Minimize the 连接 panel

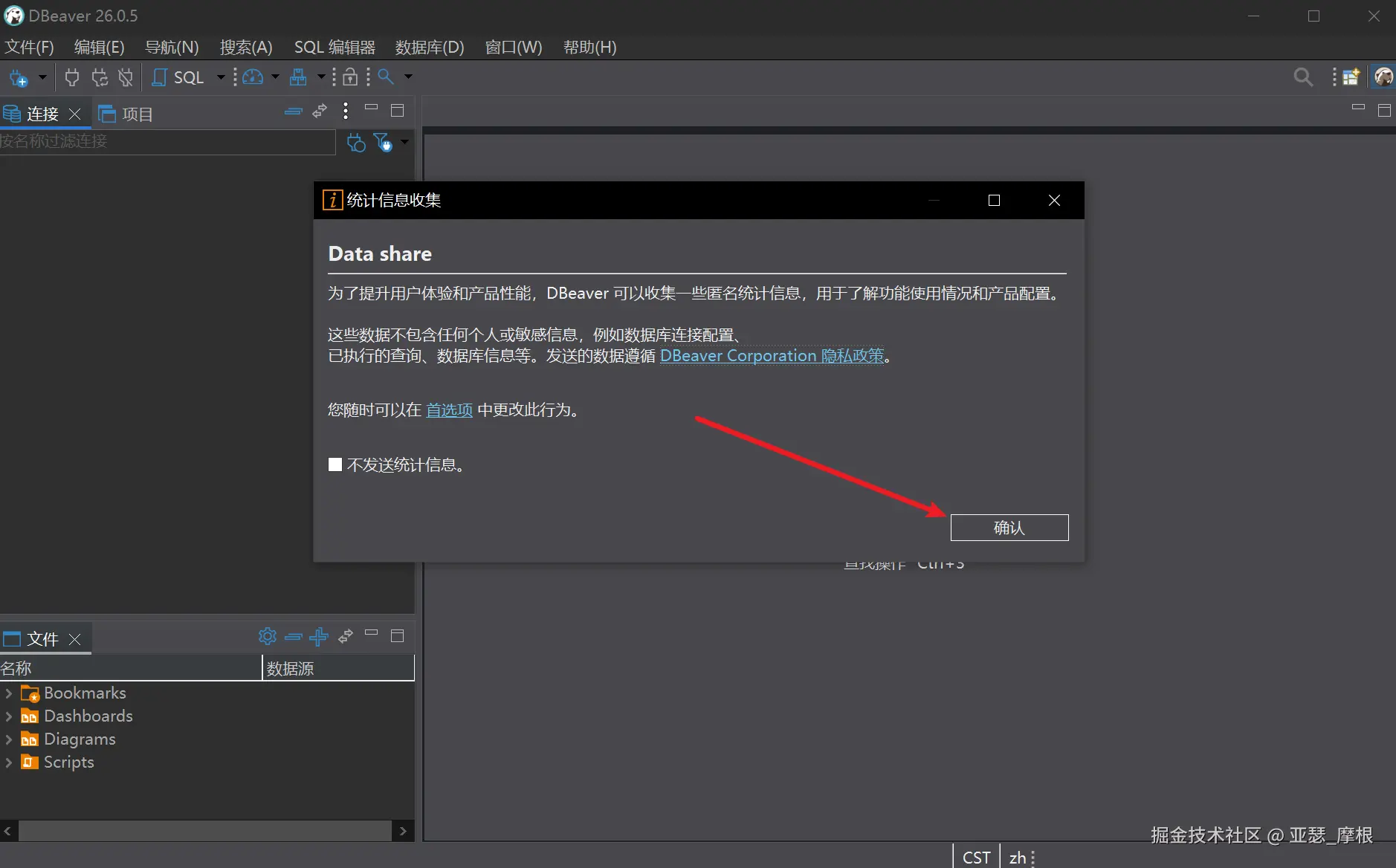(x=372, y=108)
